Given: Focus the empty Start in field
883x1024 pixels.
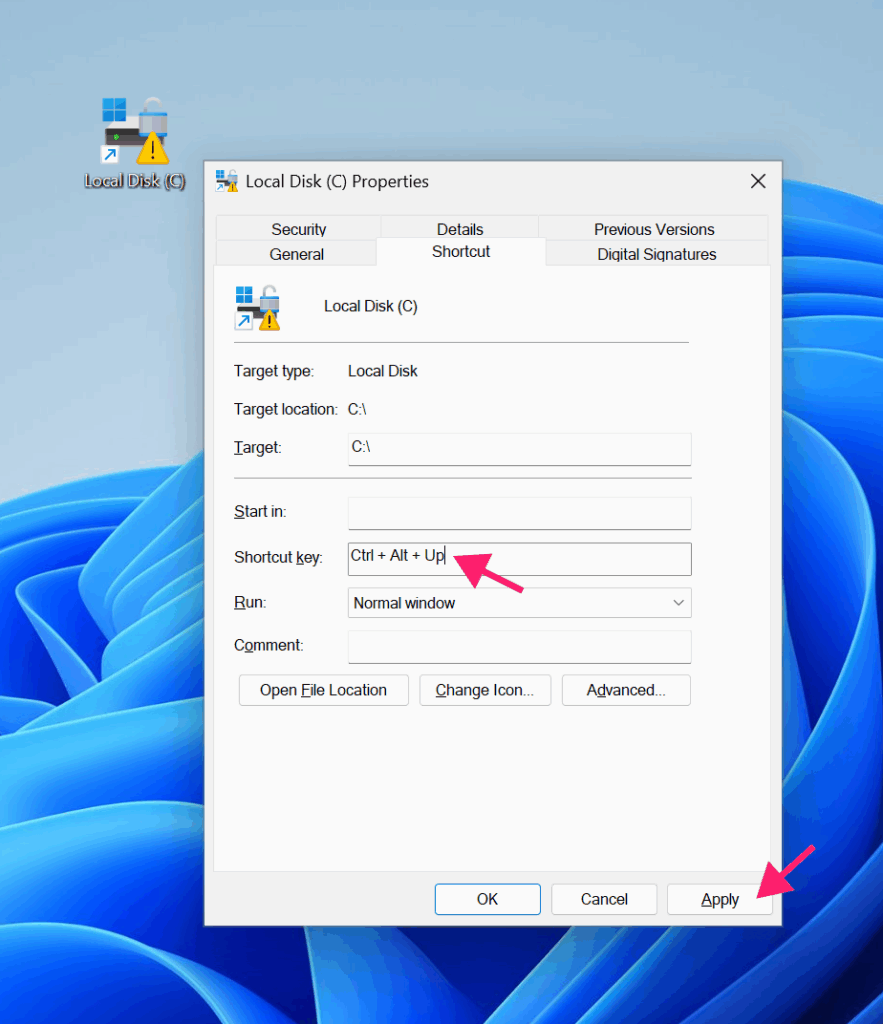Looking at the screenshot, I should pos(519,513).
